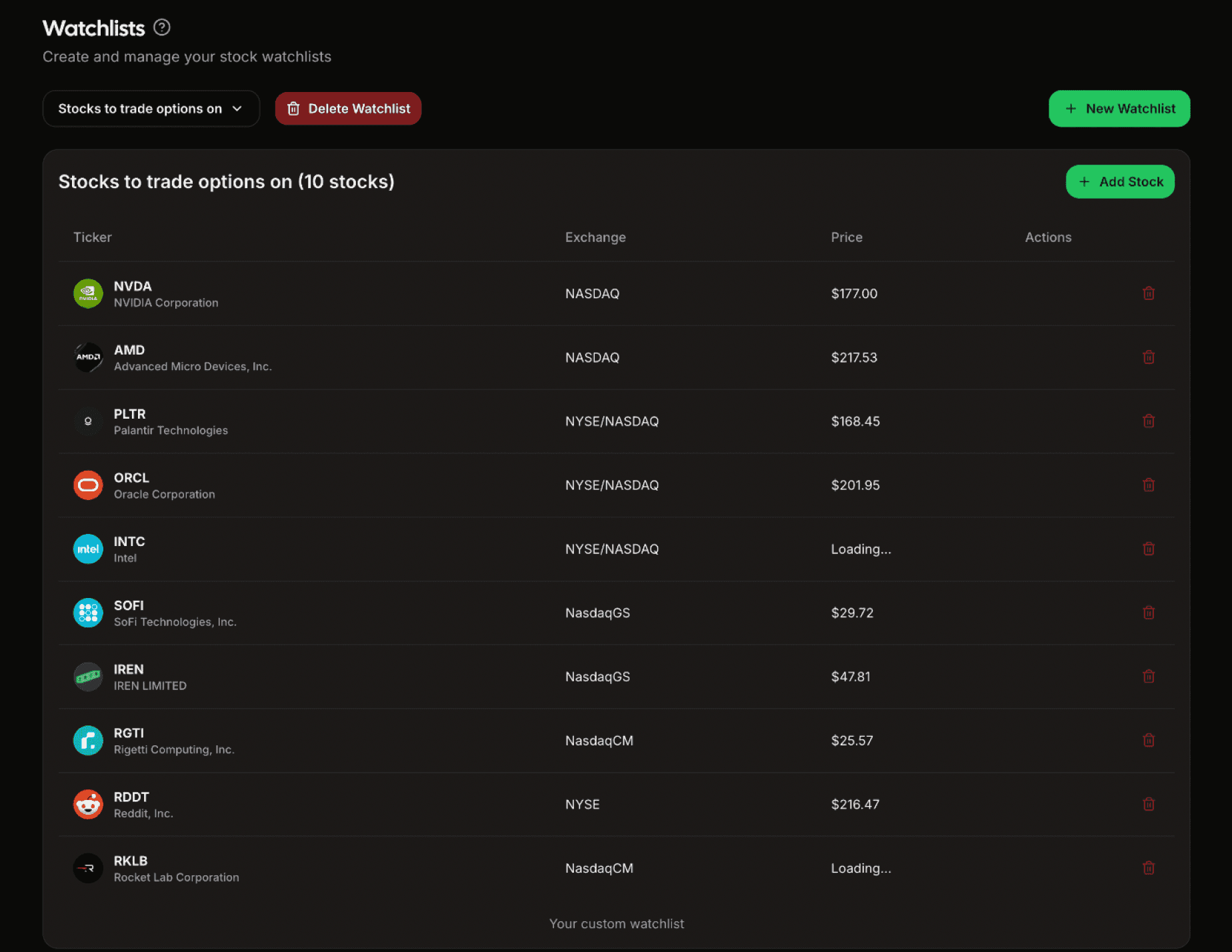This screenshot has width=1232, height=952.
Task: Open the Stocks to trade options dropdown
Action: (x=151, y=108)
